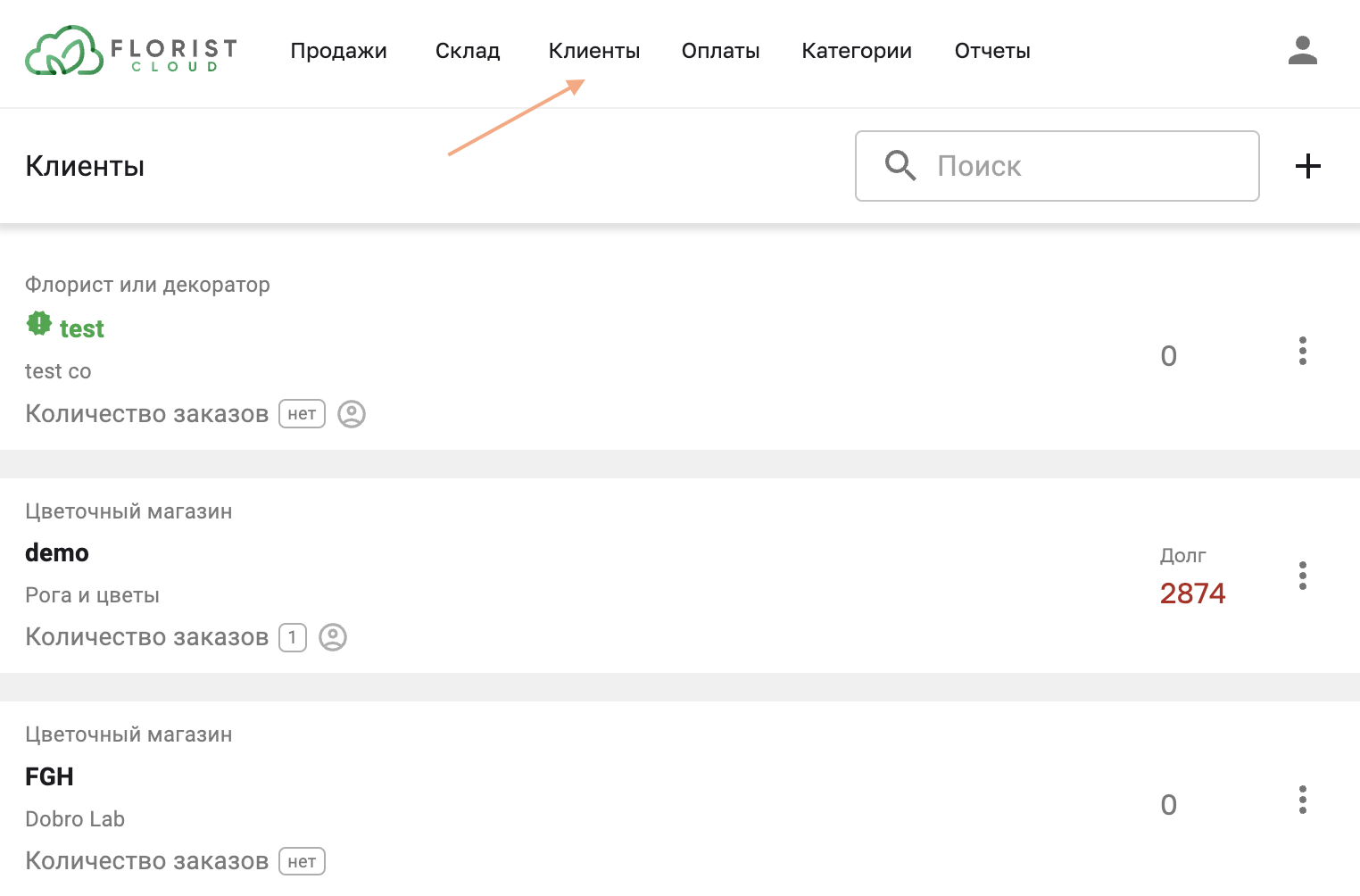Click person icon in demo client row
Viewport: 1360px width, 896px height.
[x=333, y=637]
